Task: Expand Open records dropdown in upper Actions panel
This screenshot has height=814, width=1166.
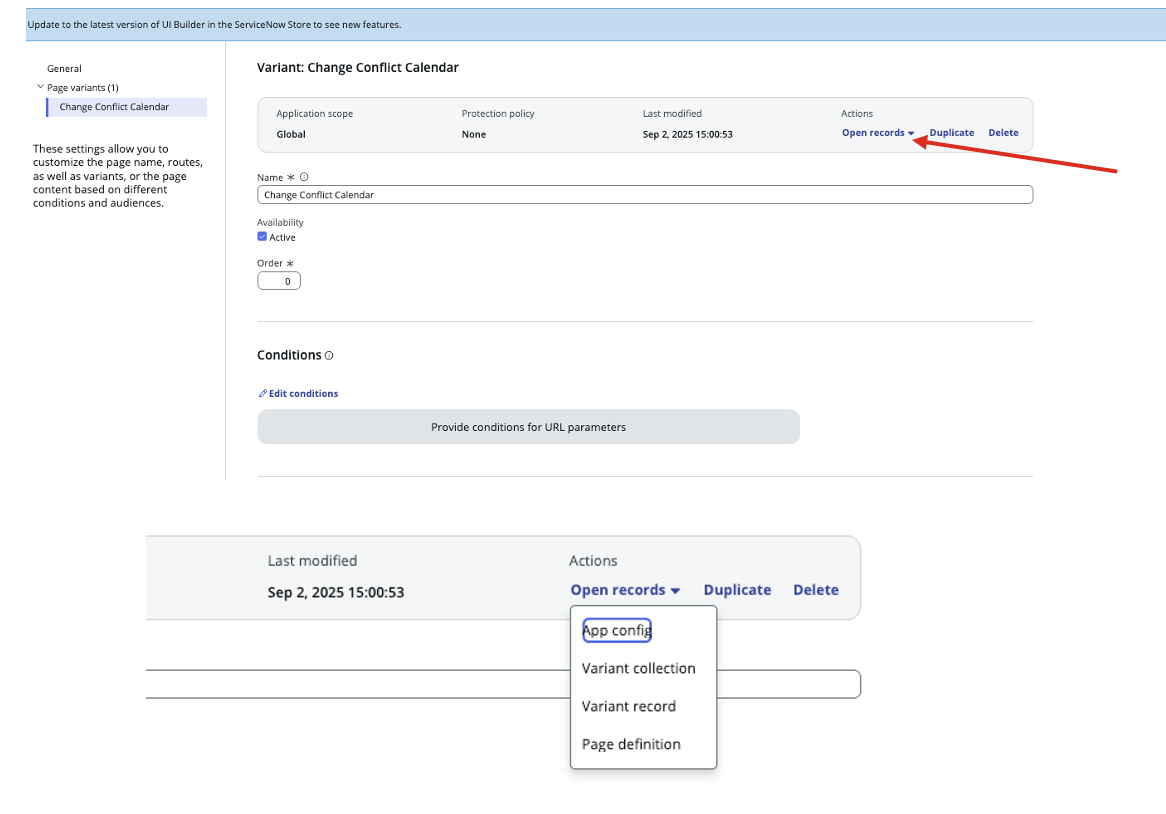Action: click(878, 133)
